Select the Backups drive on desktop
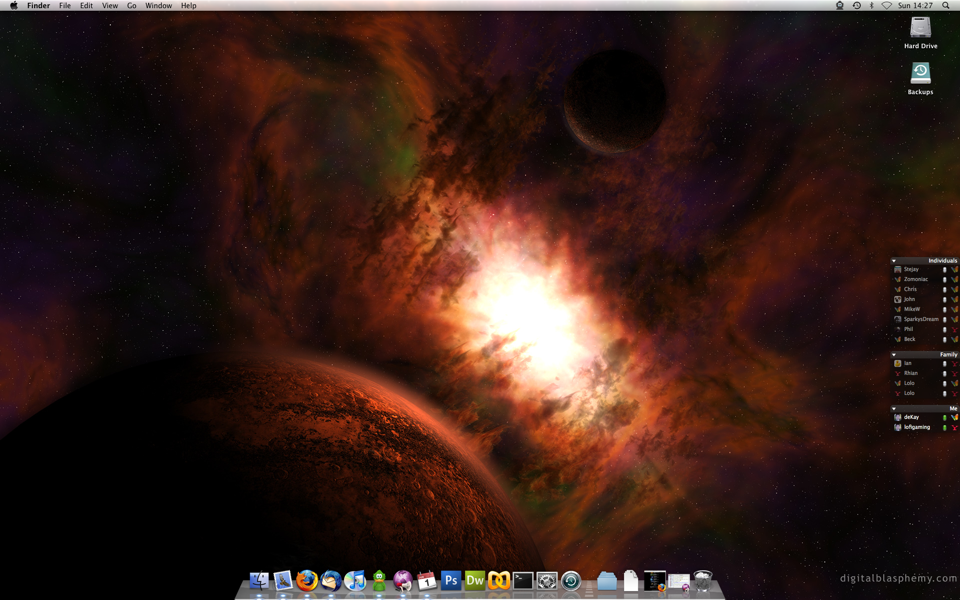960x600 pixels. [x=920, y=74]
